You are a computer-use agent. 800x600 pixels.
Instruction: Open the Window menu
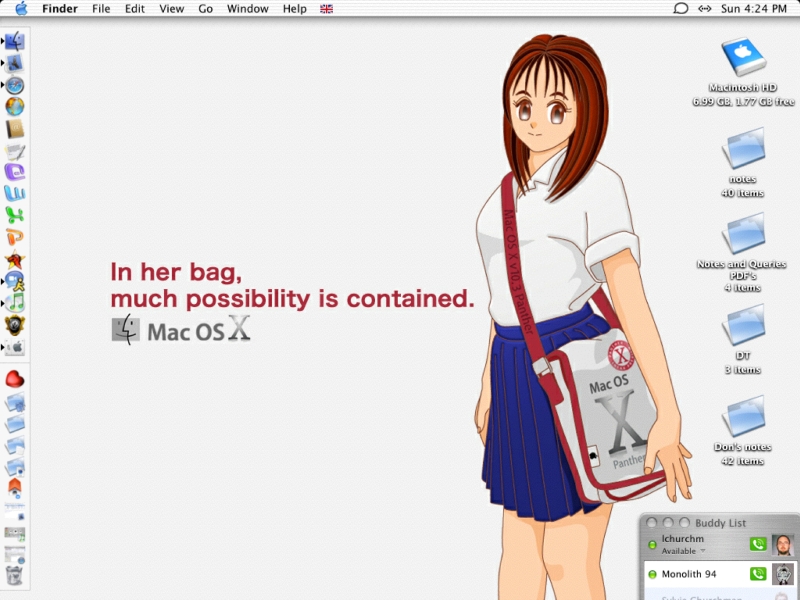pyautogui.click(x=247, y=9)
